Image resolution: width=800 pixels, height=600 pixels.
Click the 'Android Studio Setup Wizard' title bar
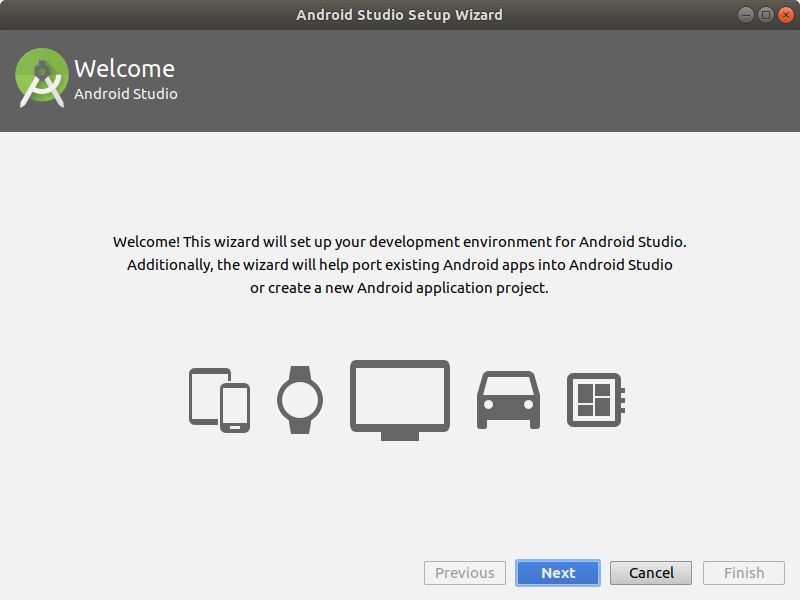(x=399, y=15)
